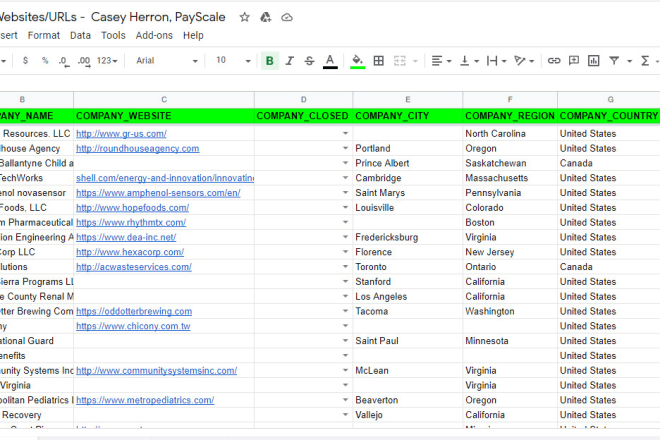The height and width of the screenshot is (440, 660).
Task: Open the Help menu
Action: 193,35
